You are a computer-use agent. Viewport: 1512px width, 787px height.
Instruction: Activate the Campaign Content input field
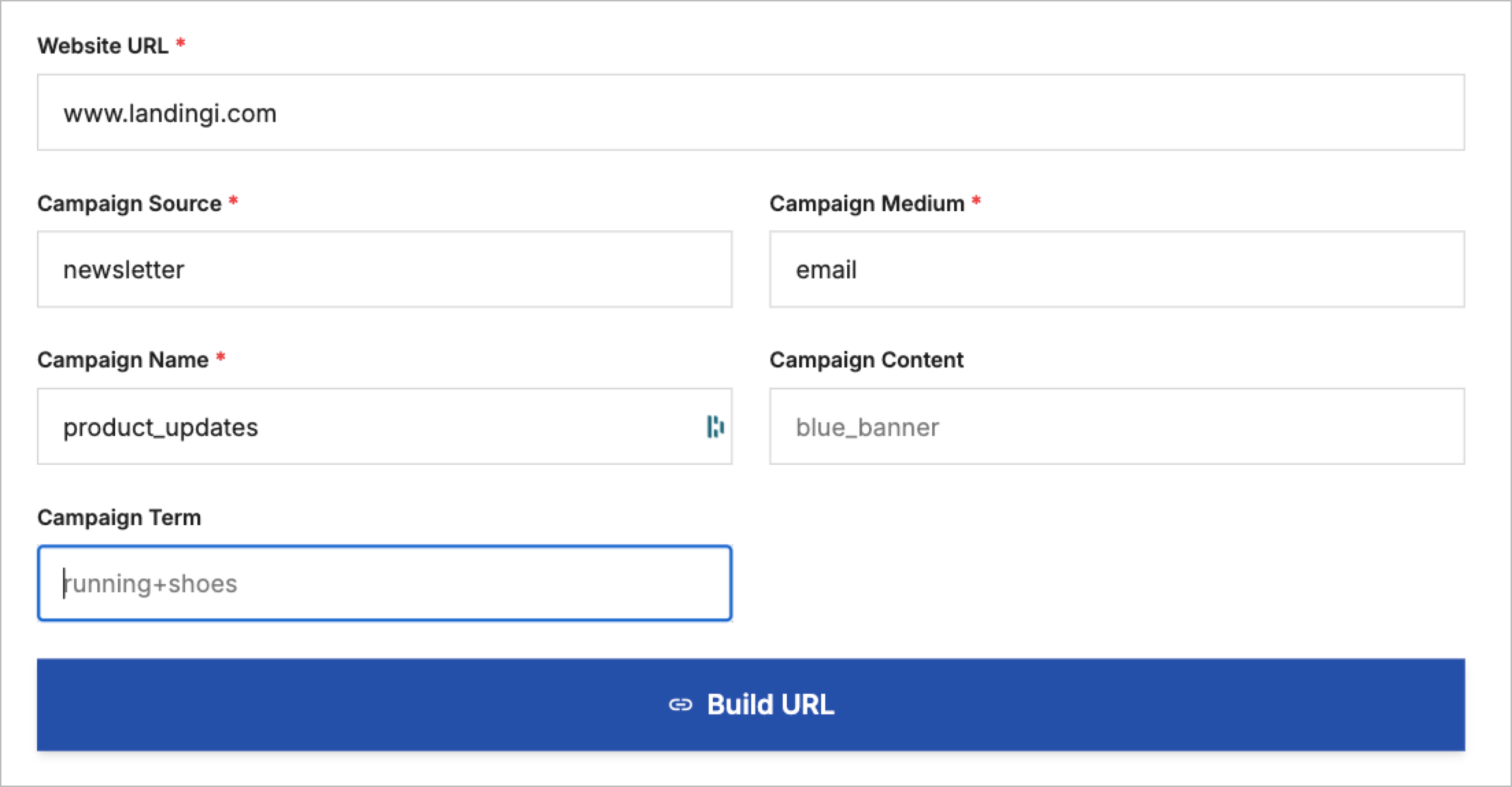(1117, 426)
